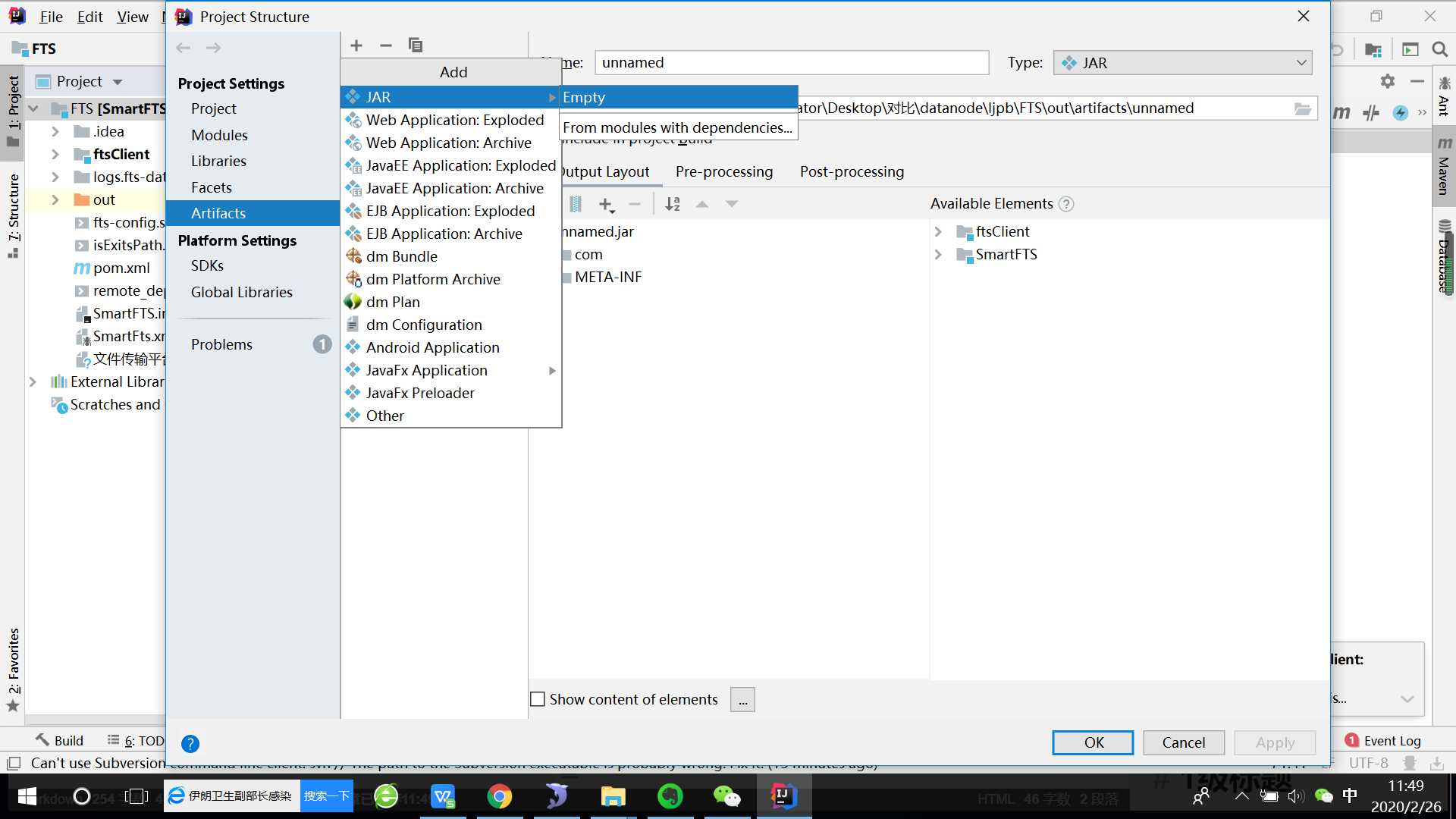Click the copy artifact icon
Viewport: 1456px width, 819px height.
tap(416, 45)
